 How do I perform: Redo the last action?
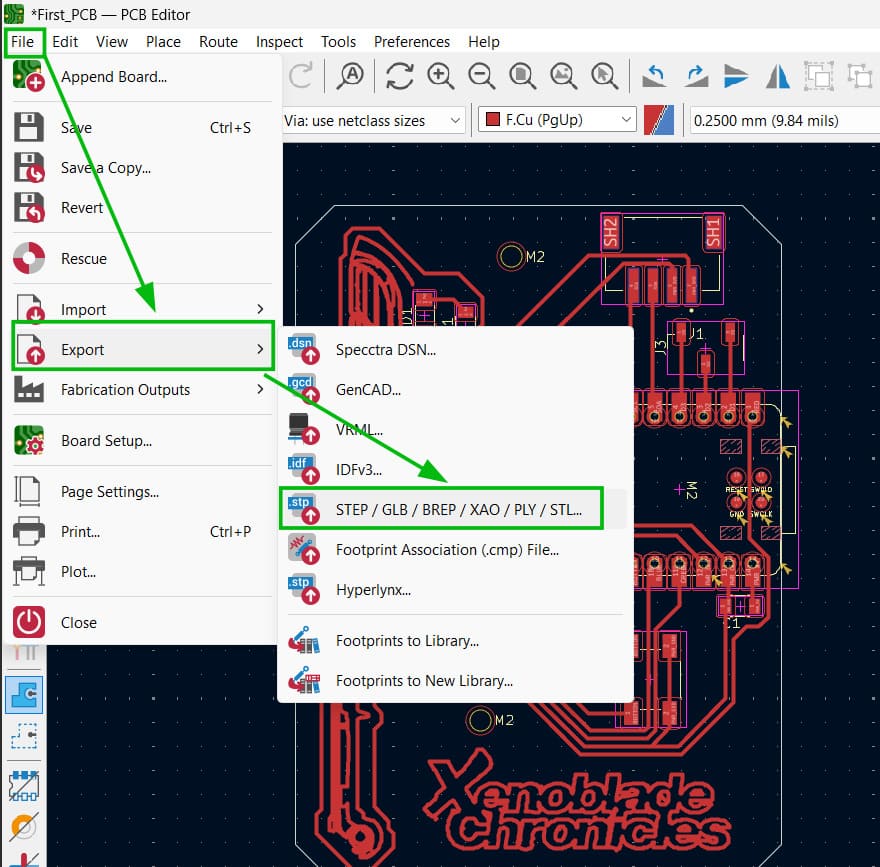pyautogui.click(x=699, y=75)
